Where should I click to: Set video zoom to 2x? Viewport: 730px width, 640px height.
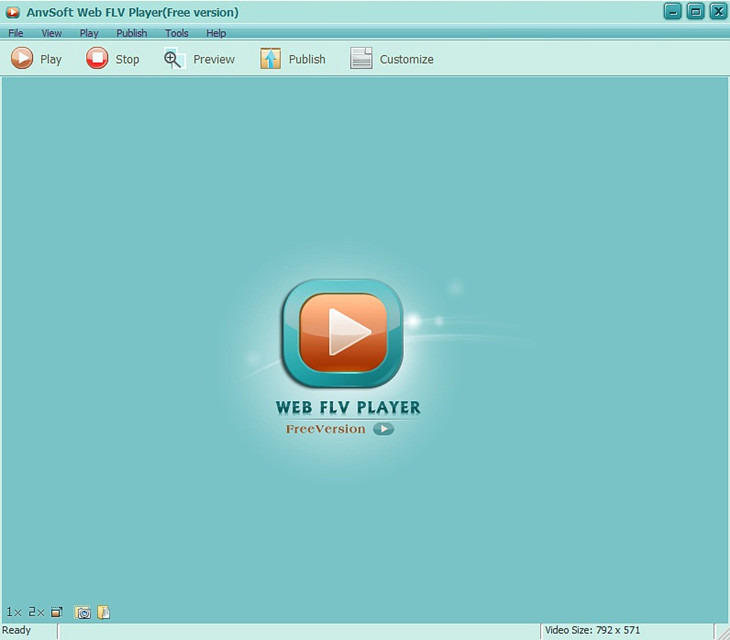36,612
